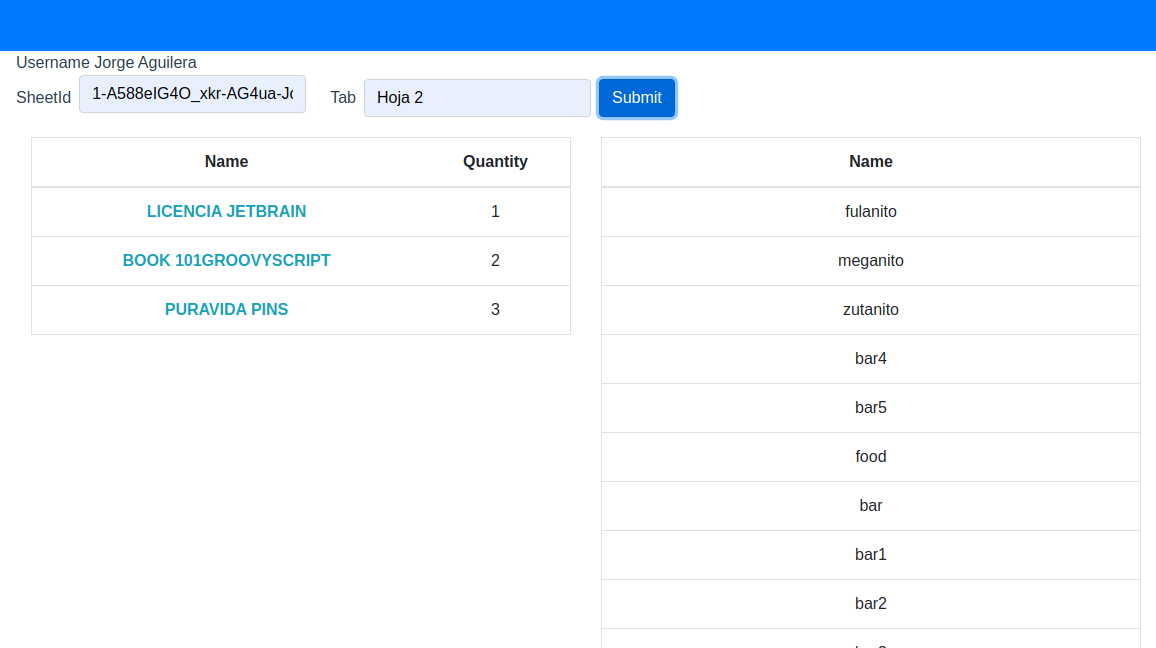The image size is (1156, 648).
Task: Focus the SheetId input field
Action: [x=192, y=94]
